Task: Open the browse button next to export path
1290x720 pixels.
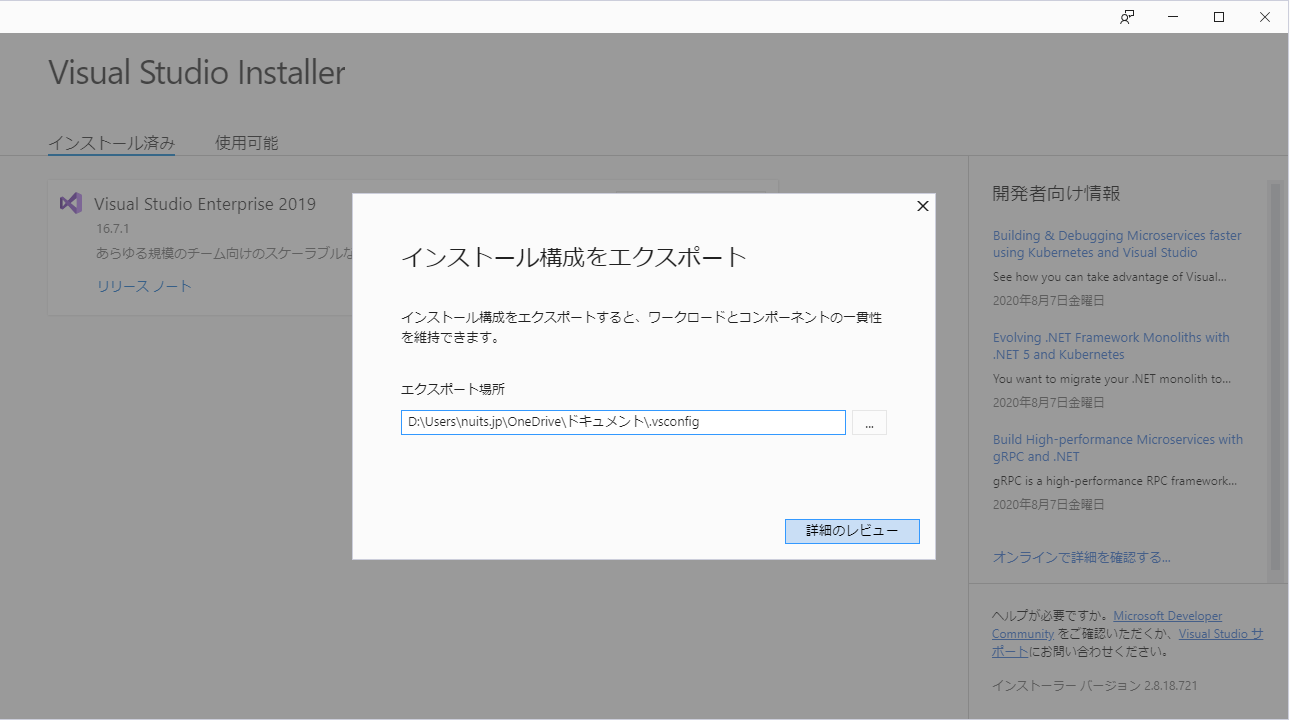Action: [x=869, y=423]
